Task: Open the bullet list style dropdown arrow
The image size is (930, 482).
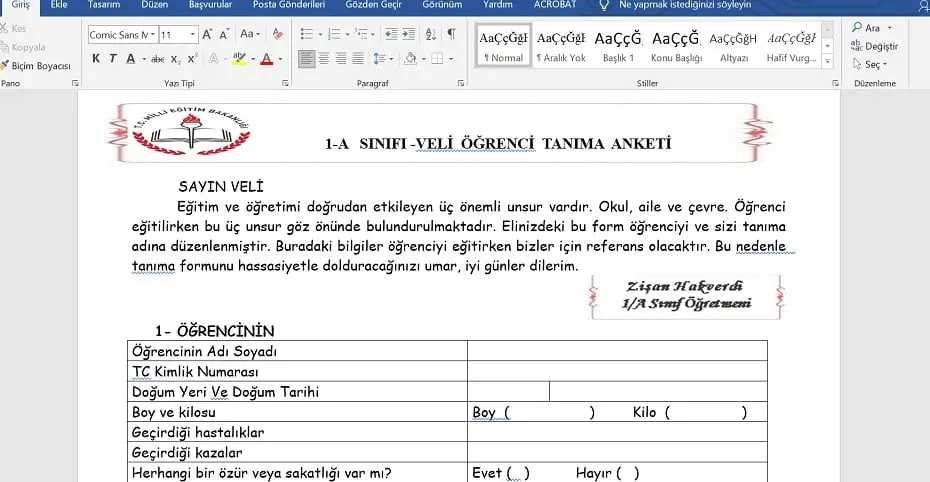Action: pyautogui.click(x=320, y=34)
